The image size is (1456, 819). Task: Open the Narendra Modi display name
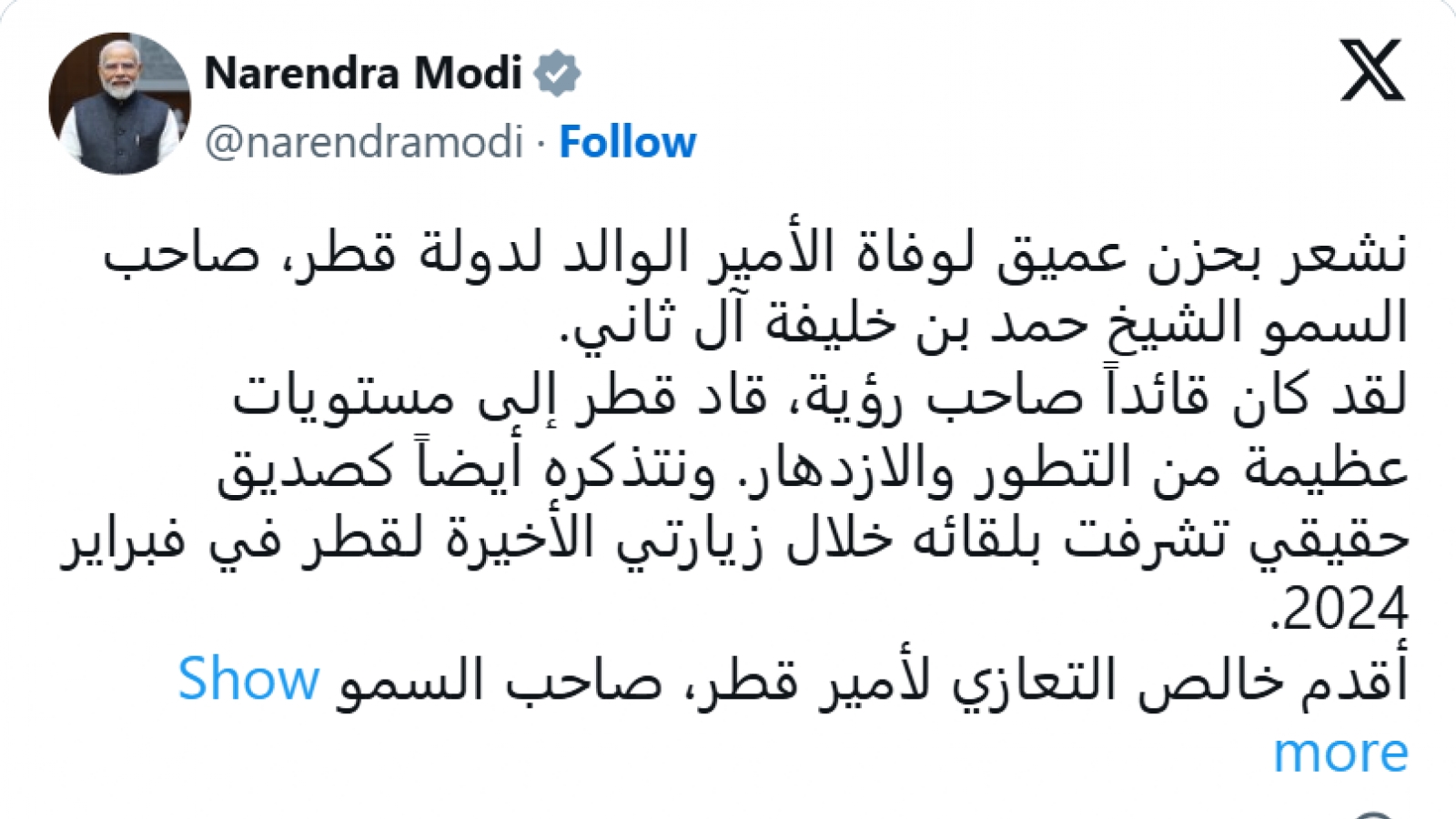point(363,73)
